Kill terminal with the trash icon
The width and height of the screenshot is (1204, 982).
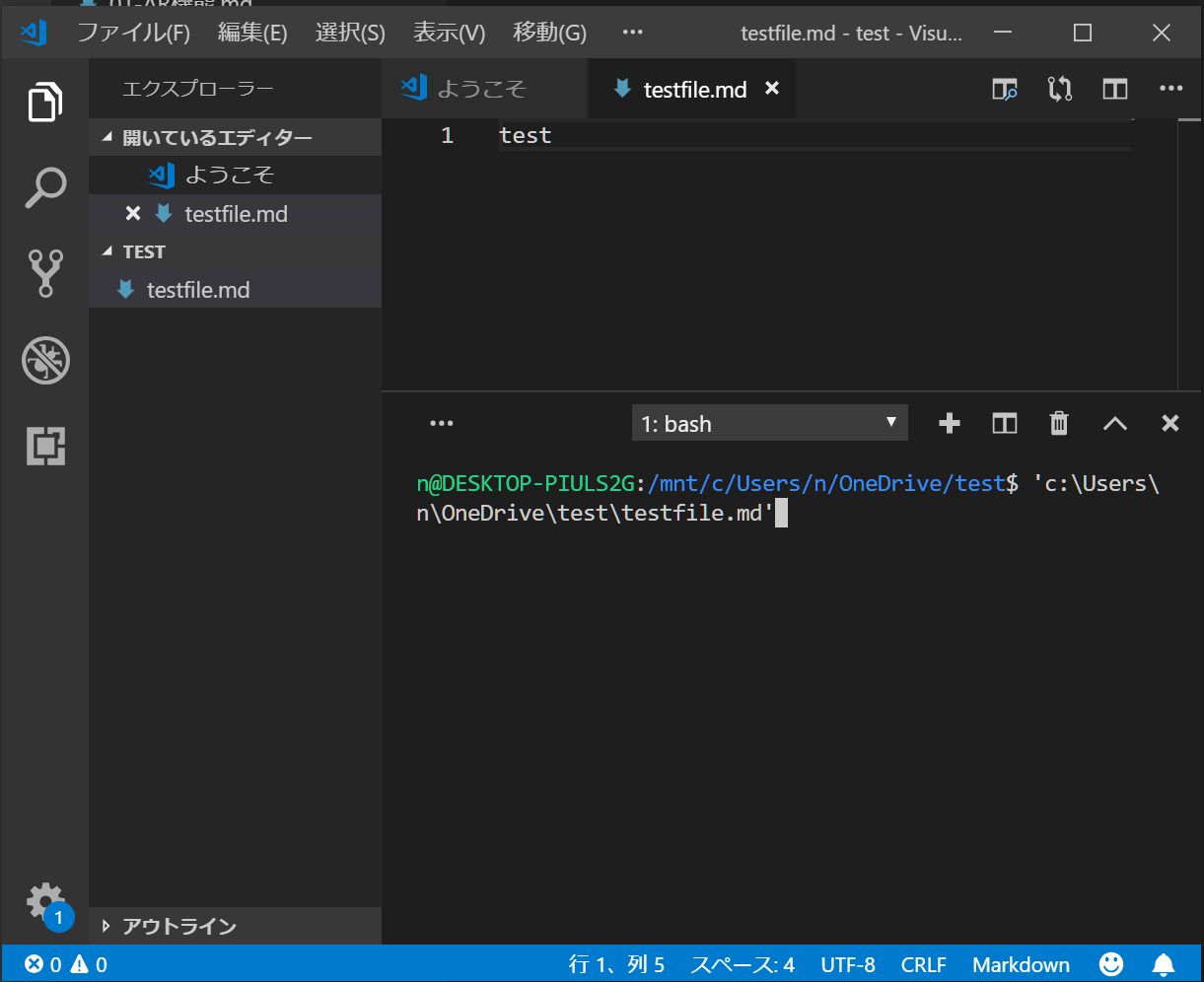pos(1059,424)
